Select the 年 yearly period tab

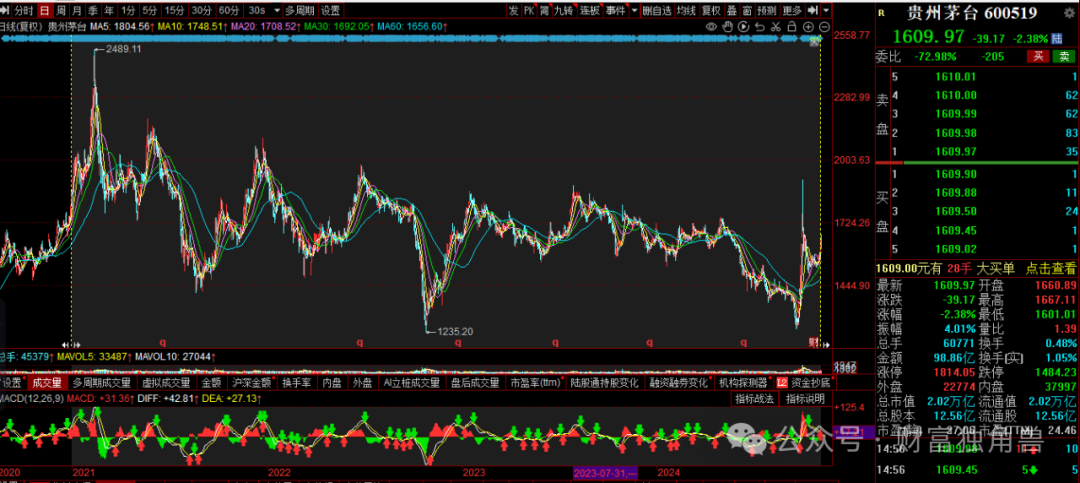[109, 10]
